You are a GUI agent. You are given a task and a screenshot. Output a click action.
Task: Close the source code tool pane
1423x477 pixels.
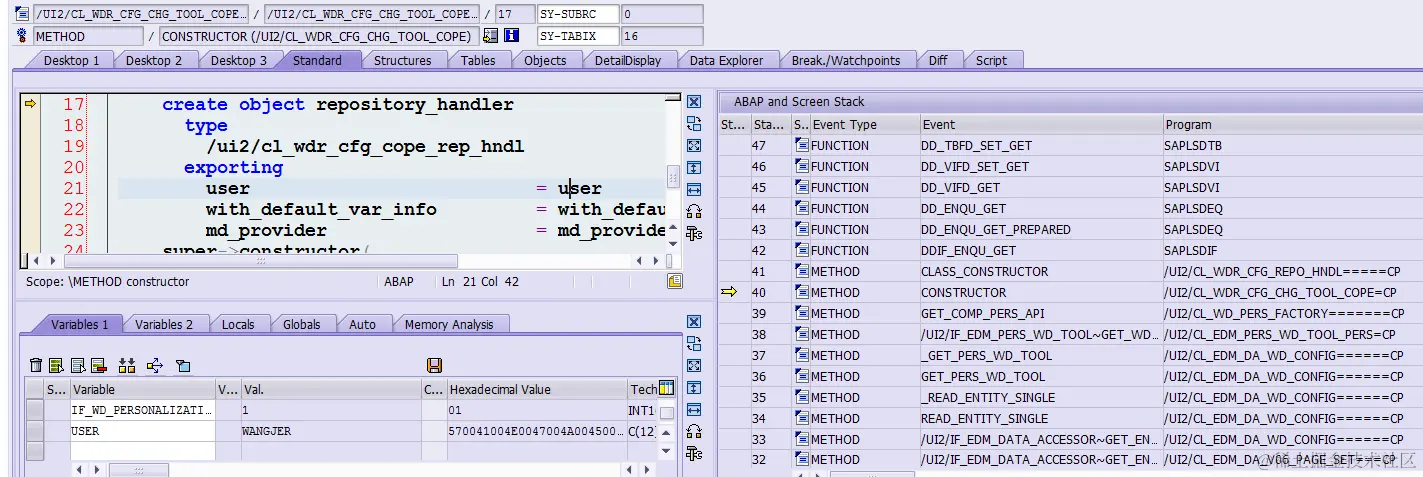point(694,102)
